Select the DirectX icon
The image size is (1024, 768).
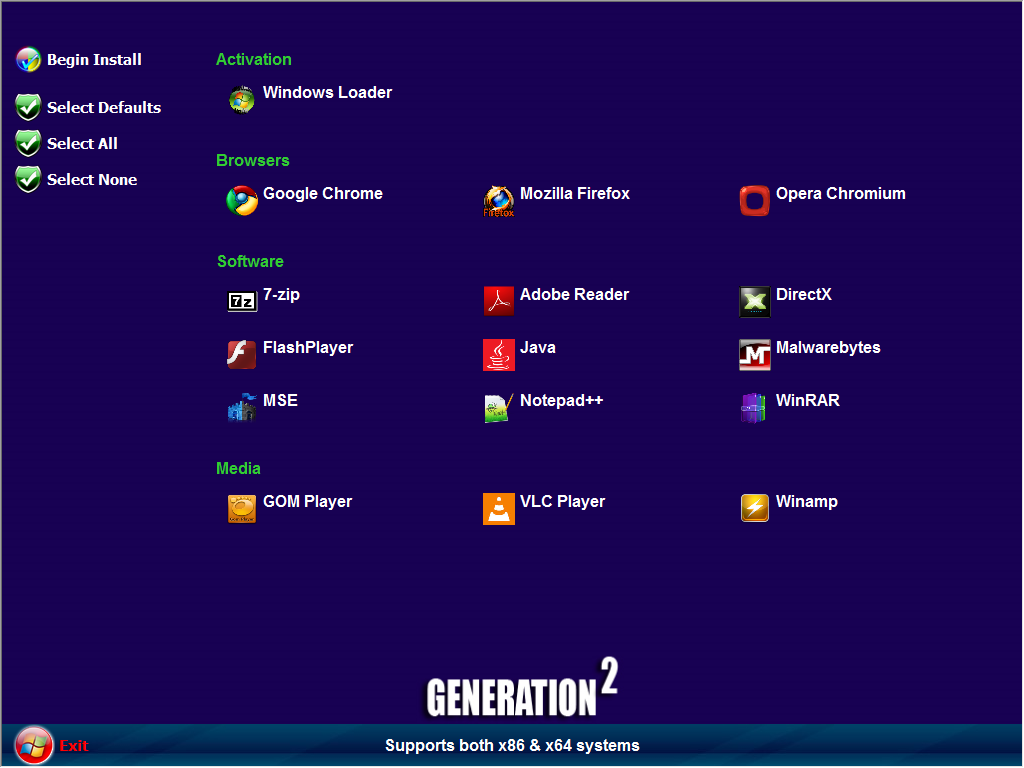(x=754, y=302)
